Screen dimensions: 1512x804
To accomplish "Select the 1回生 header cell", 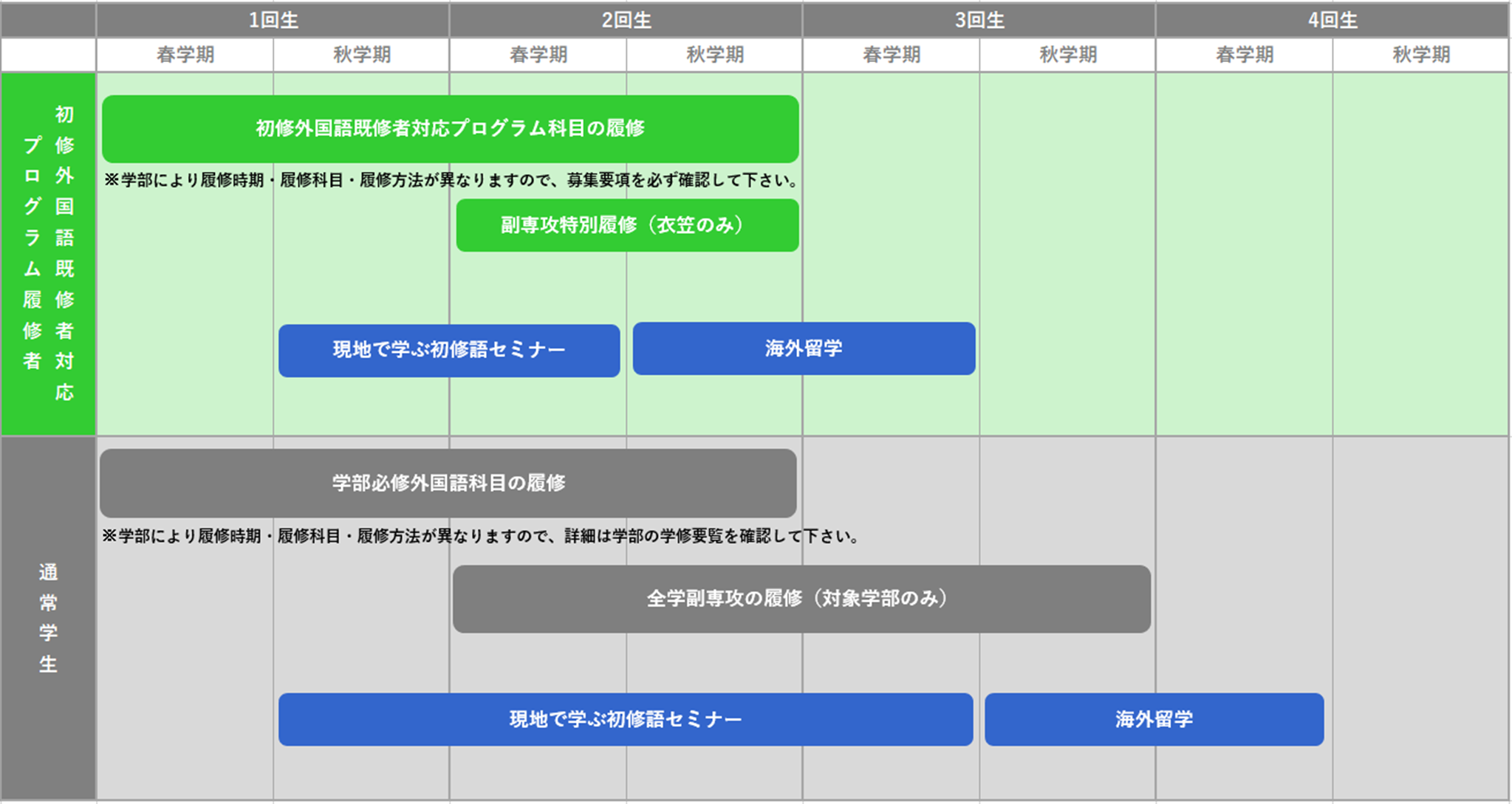I will (273, 20).
